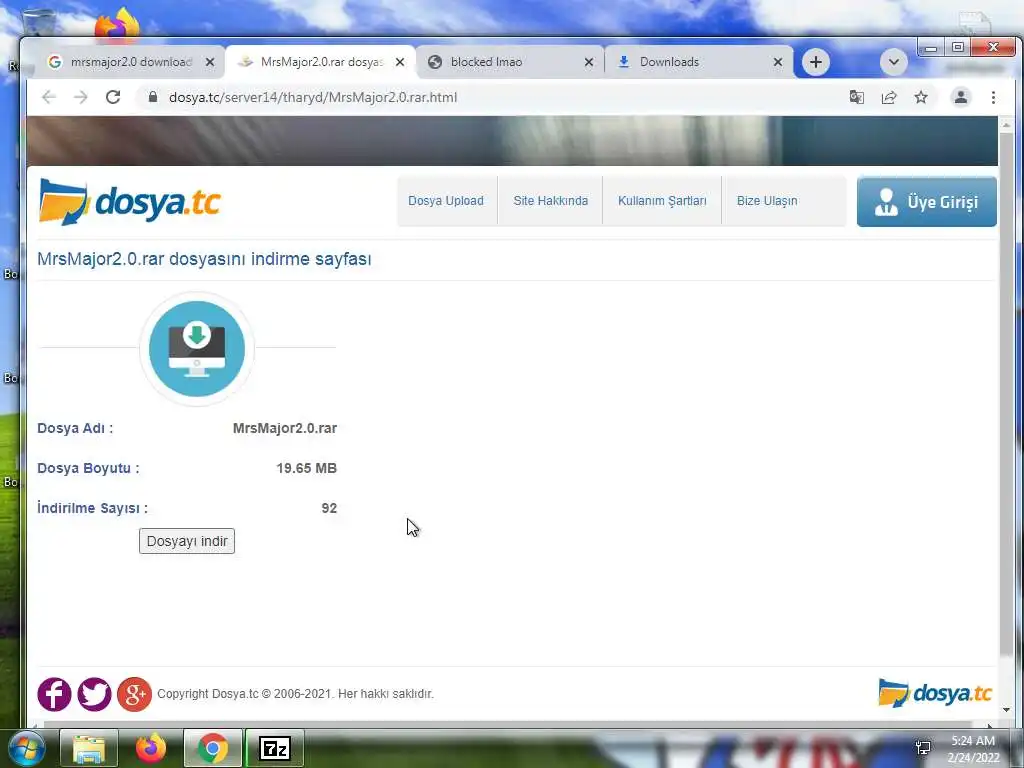Image resolution: width=1024 pixels, height=768 pixels.
Task: Click the MrsMajor2.0.rar file name text
Action: point(285,428)
